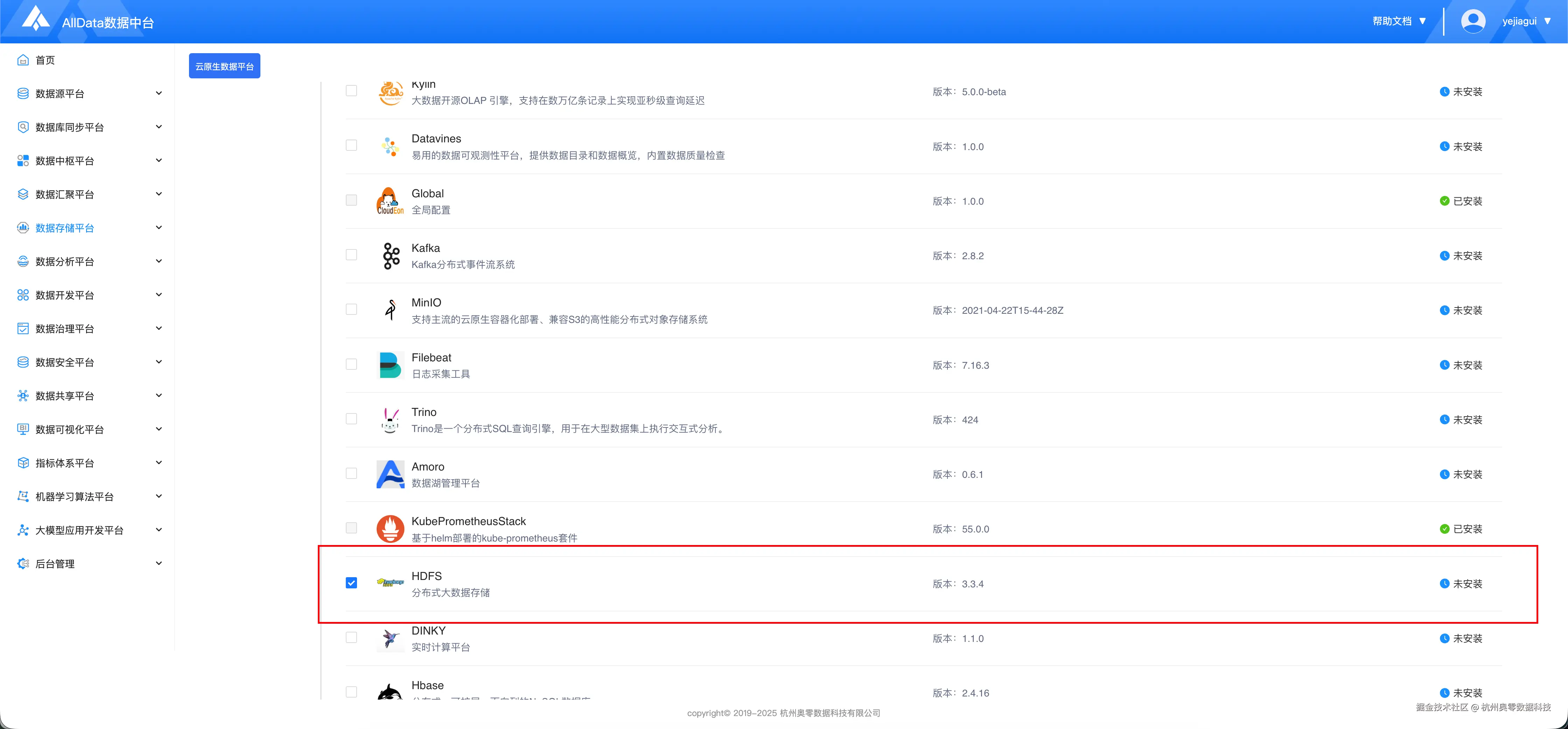1568x729 pixels.
Task: Click the DINKY service name
Action: pyautogui.click(x=428, y=630)
